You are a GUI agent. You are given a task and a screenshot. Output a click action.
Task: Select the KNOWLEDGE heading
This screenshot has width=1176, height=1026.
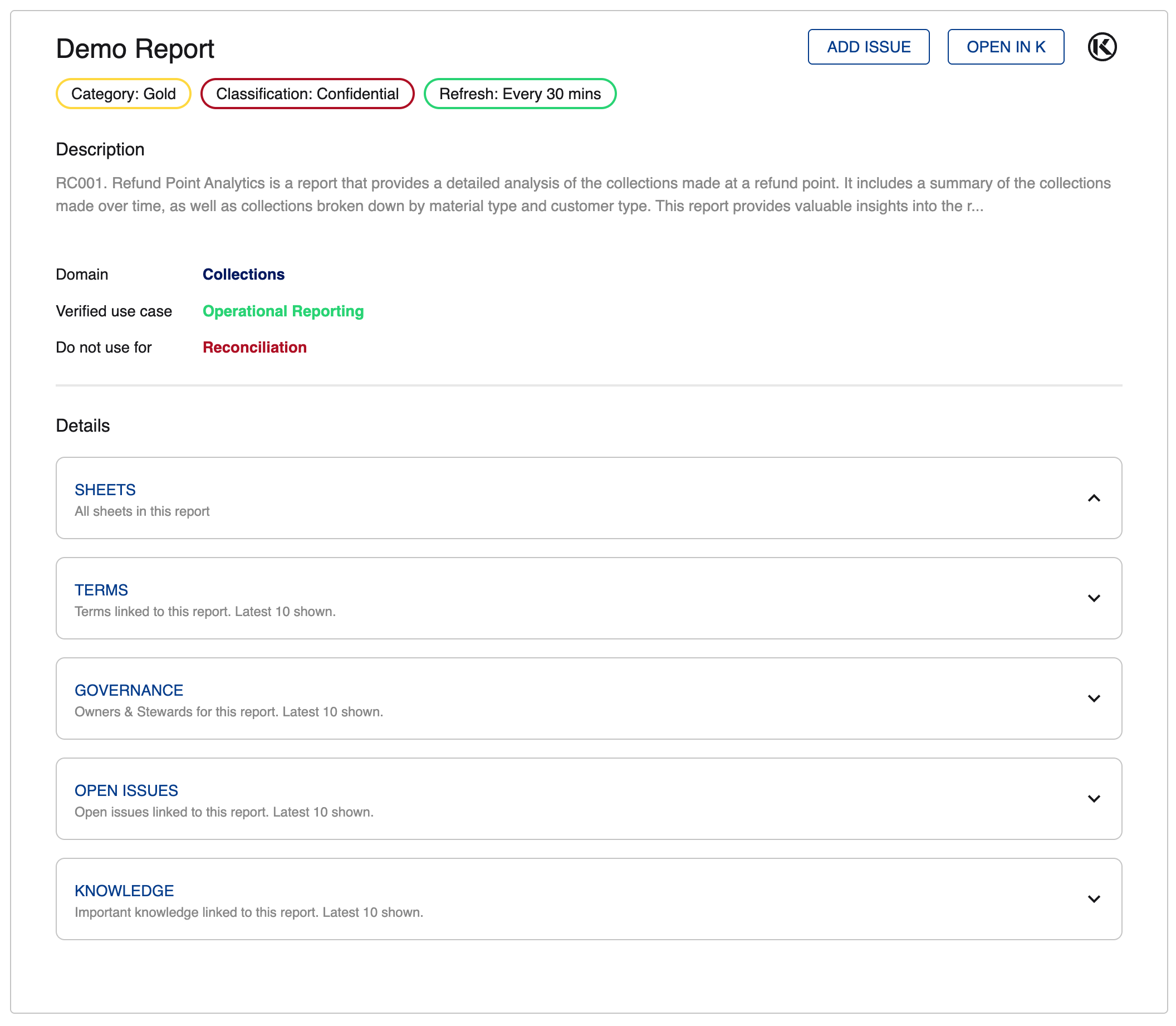pyautogui.click(x=124, y=890)
